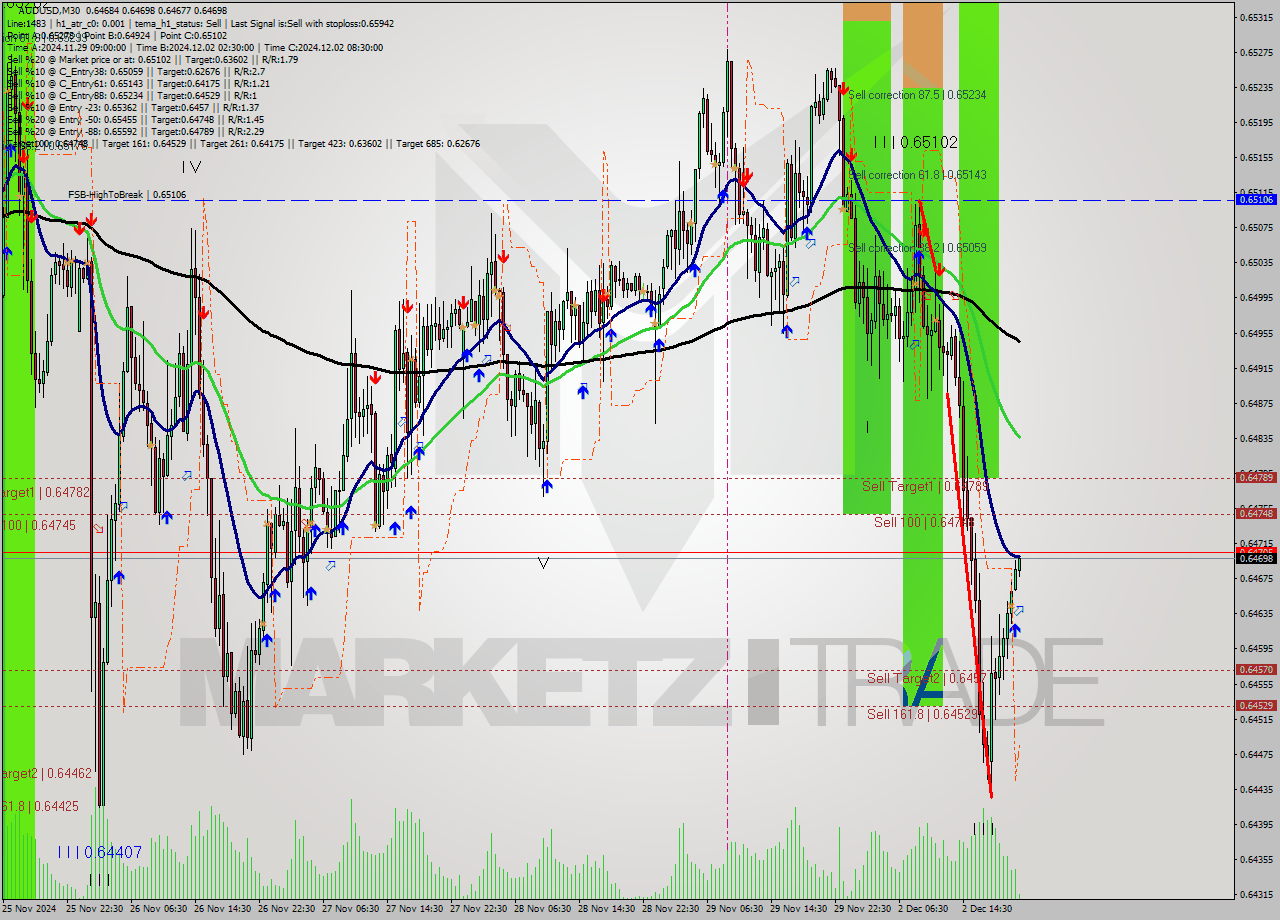Click the 0.65315 price axis value
Viewport: 1280px width, 920px height.
tap(1256, 17)
